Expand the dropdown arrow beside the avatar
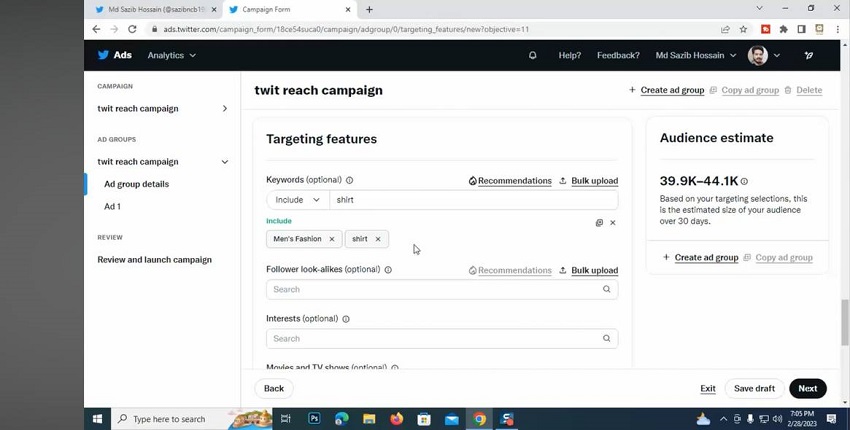 click(776, 55)
